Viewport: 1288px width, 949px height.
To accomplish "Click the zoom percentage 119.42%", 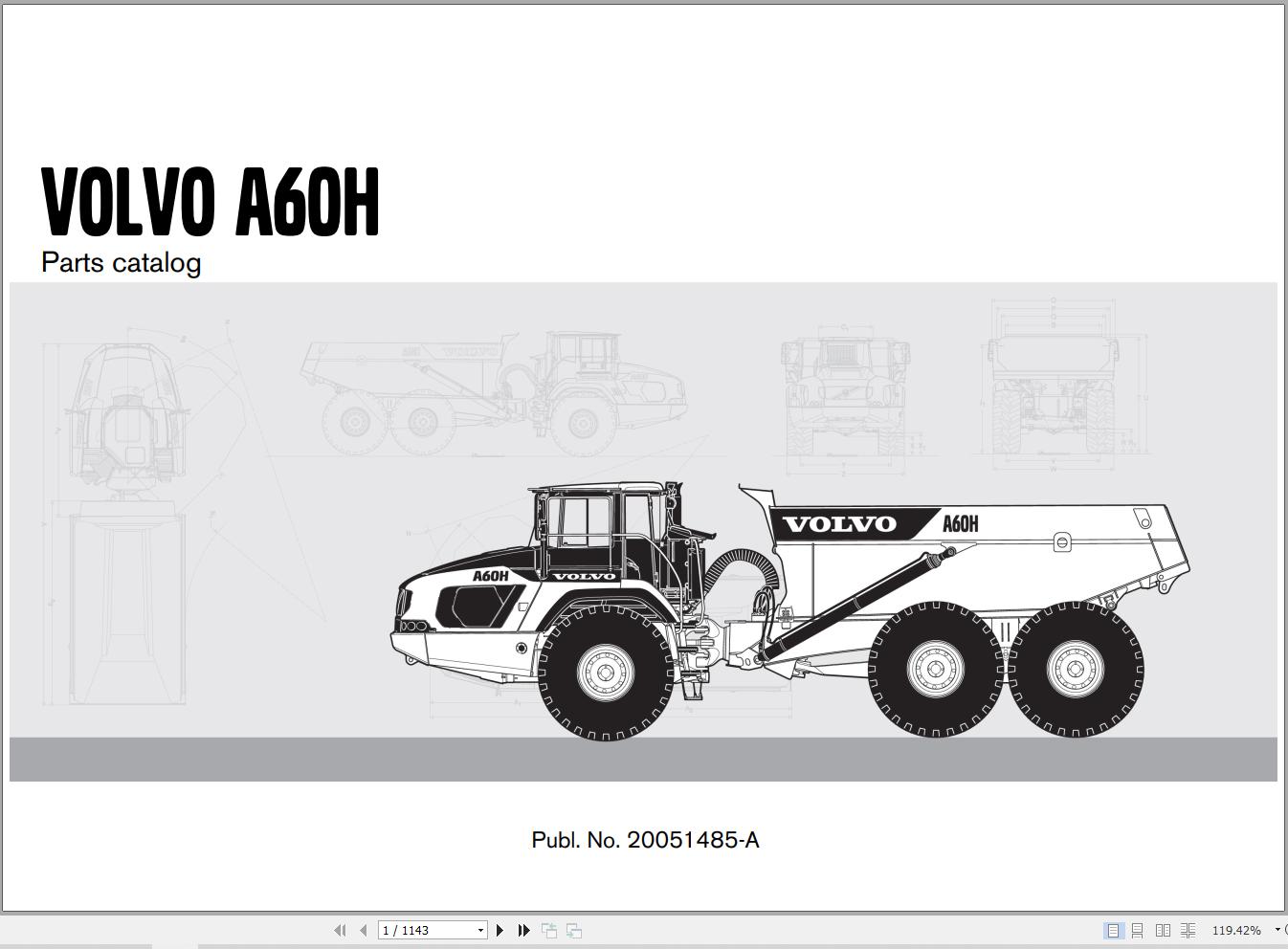I will click(1236, 930).
